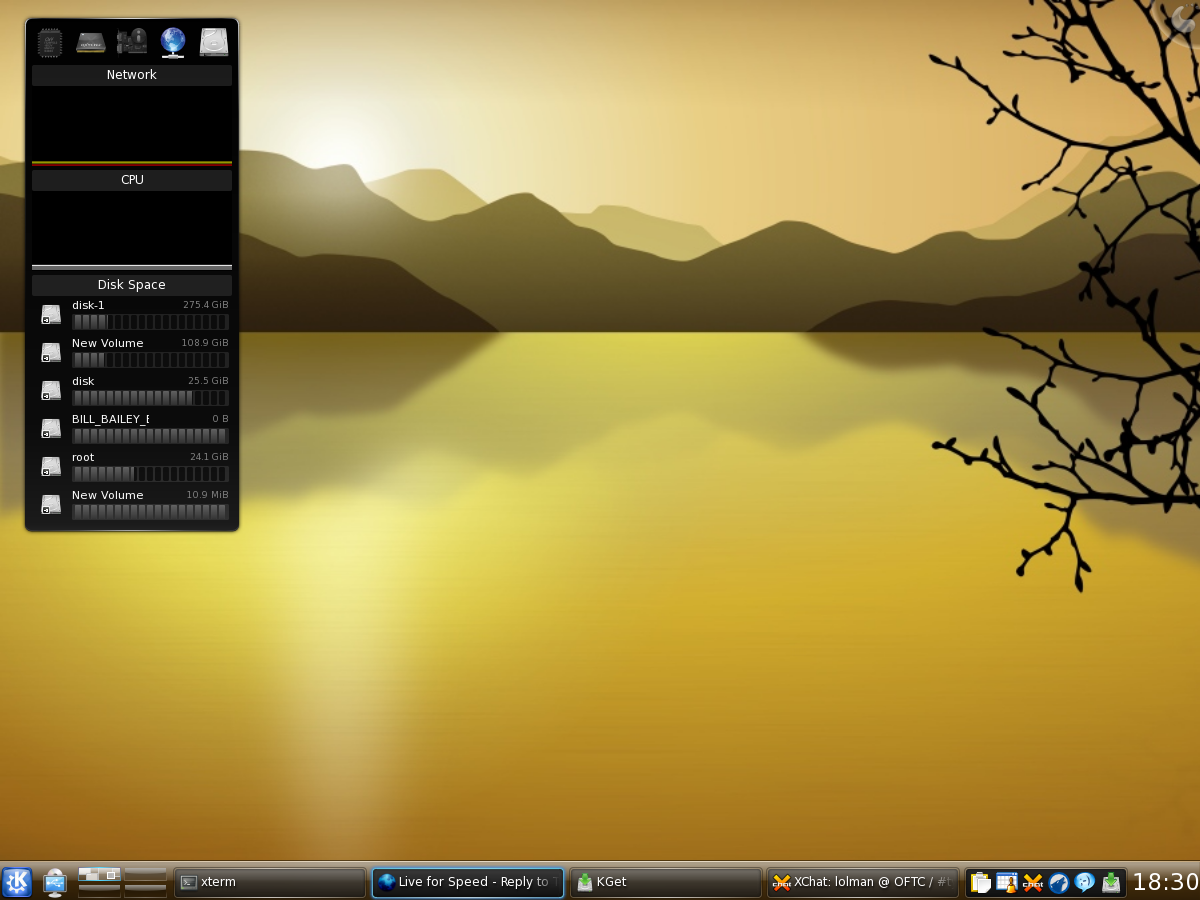Click the XChat icon in the system tray

tap(1033, 882)
